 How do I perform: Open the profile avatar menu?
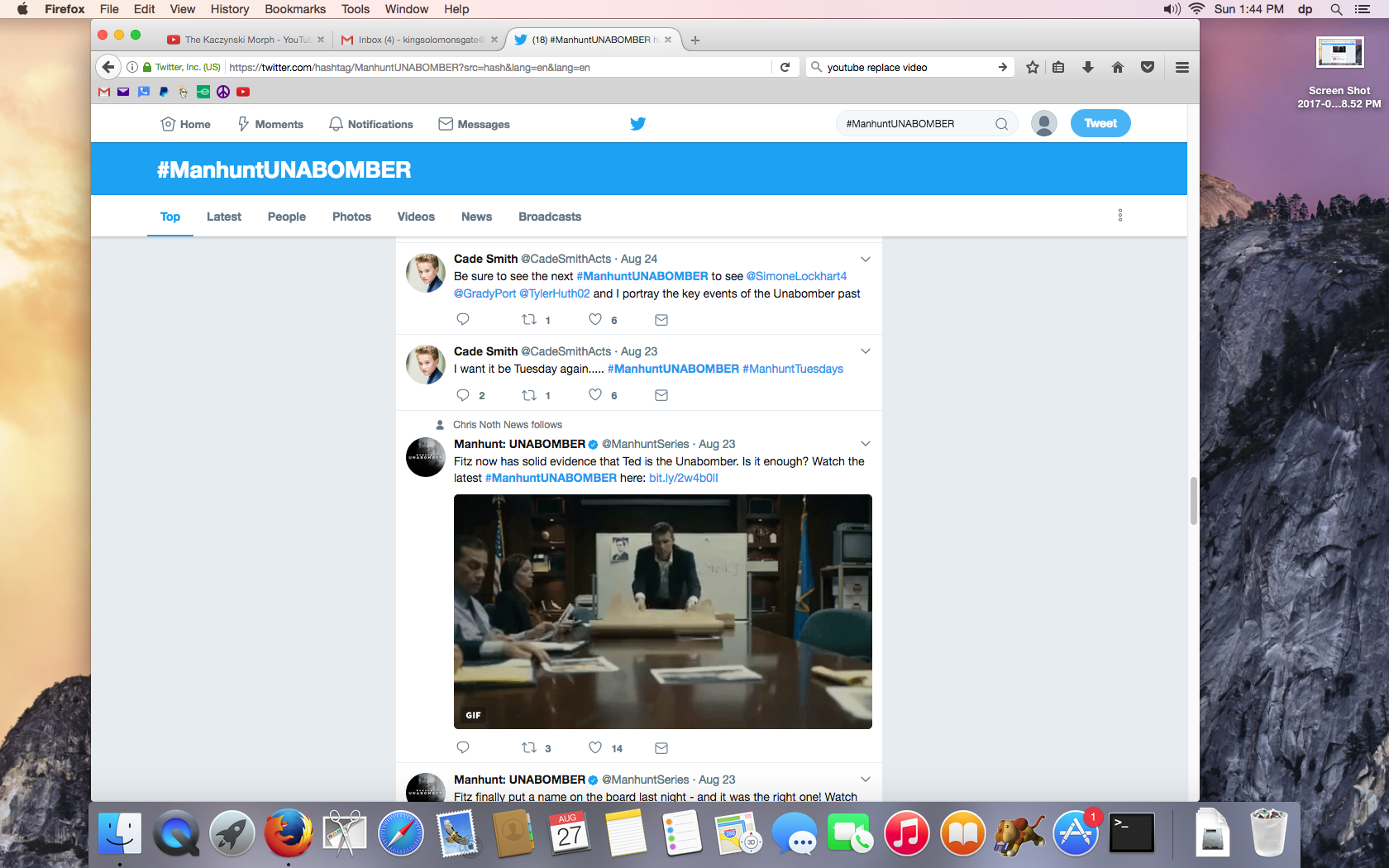(1044, 123)
